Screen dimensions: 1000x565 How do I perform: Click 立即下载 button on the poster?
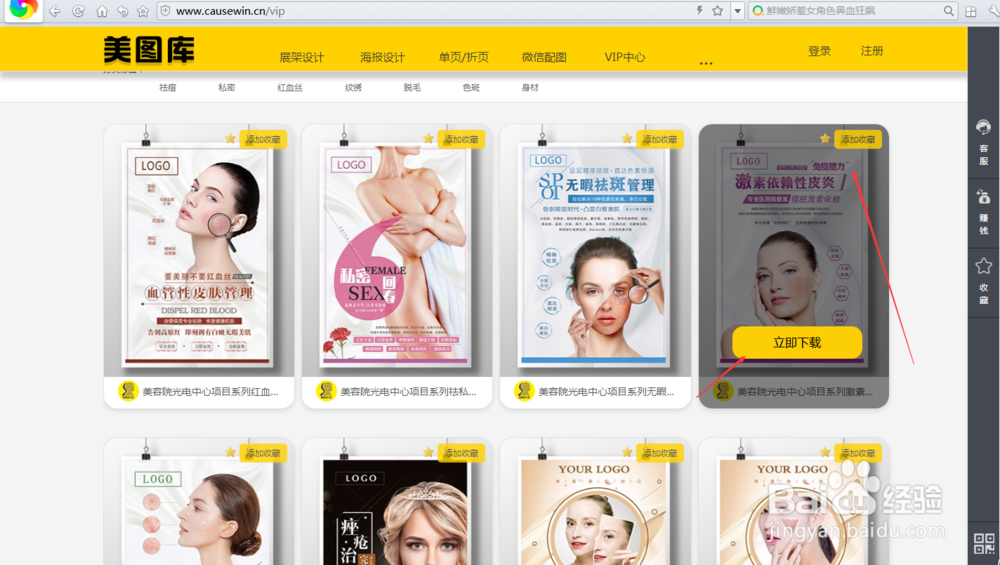[x=797, y=342]
